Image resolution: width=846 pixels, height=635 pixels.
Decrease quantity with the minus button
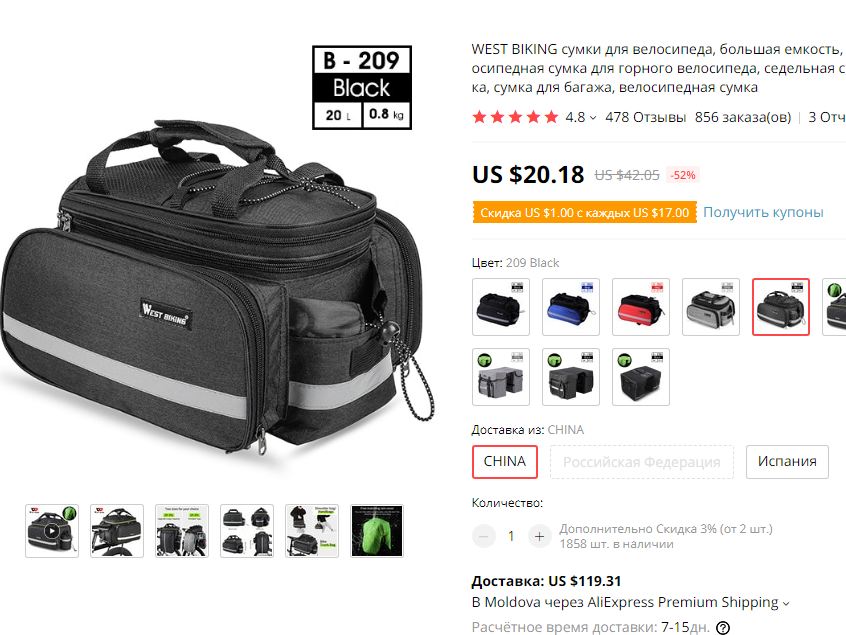[x=483, y=536]
